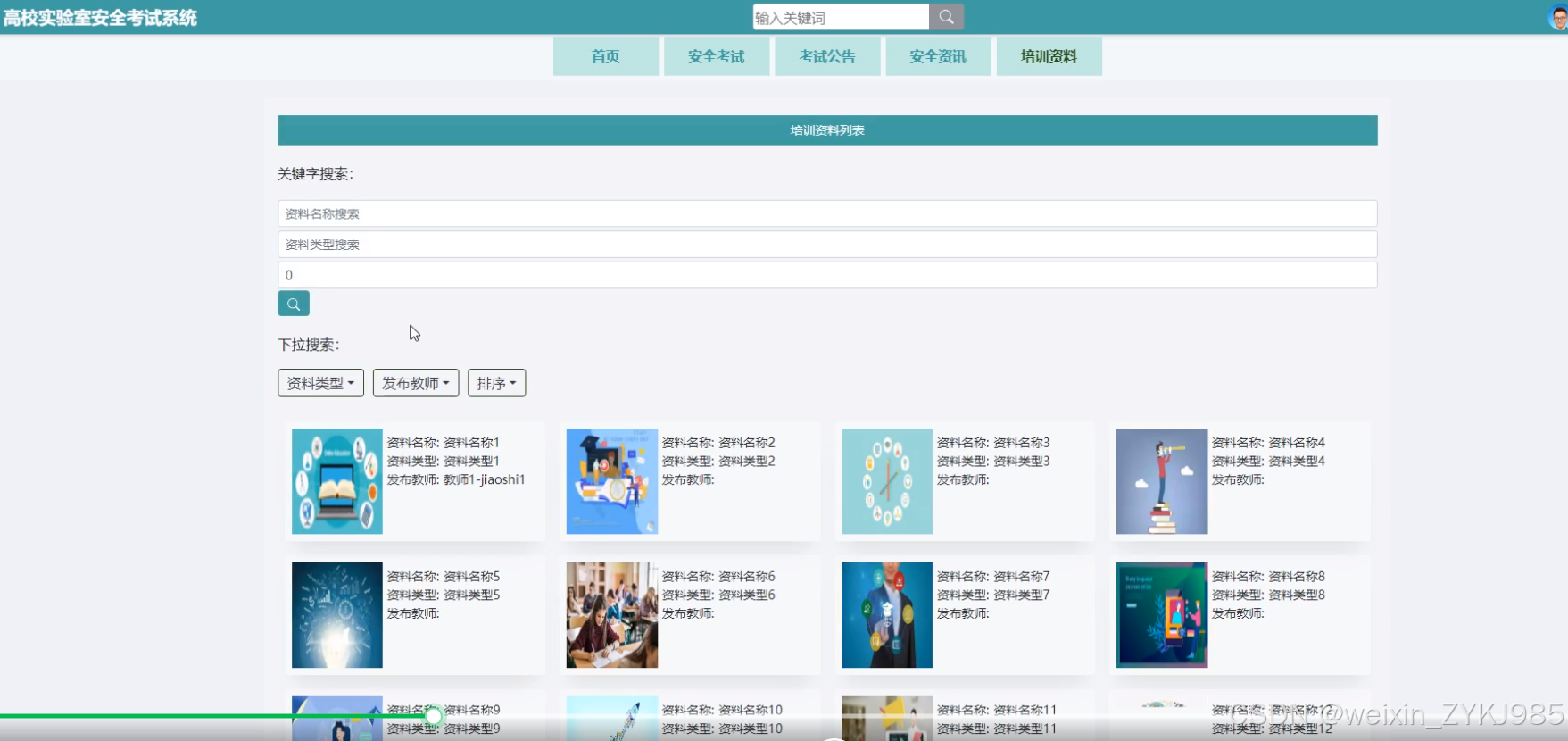Click the text 资料类型: 资料类型10
The height and width of the screenshot is (741, 1568).
(722, 729)
